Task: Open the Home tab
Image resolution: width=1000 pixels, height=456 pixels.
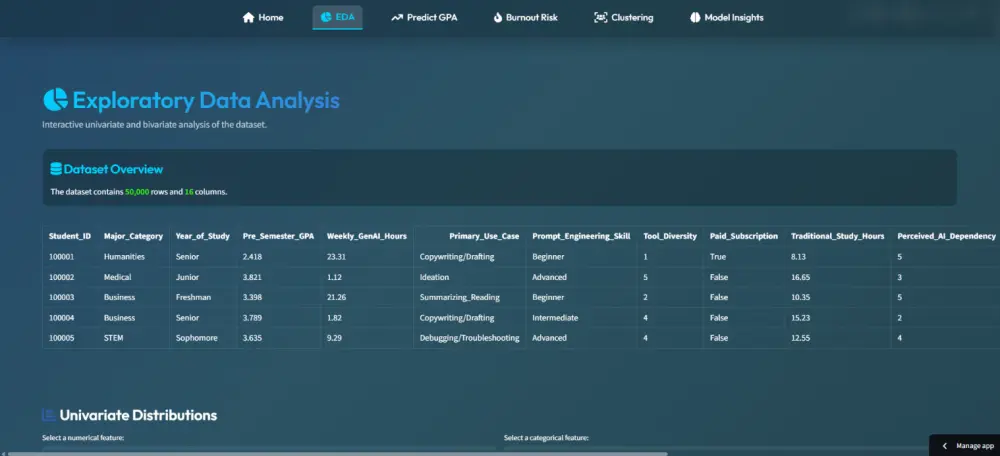Action: point(263,17)
